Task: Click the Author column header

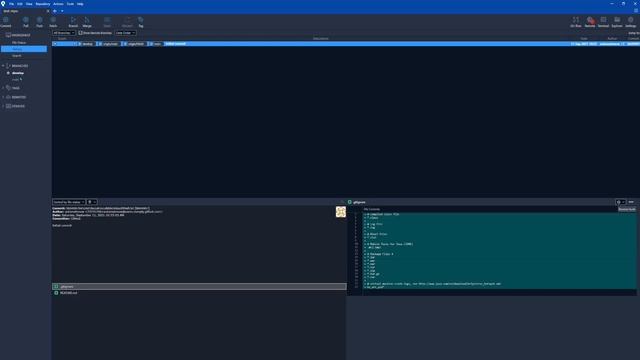Action: click(612, 38)
